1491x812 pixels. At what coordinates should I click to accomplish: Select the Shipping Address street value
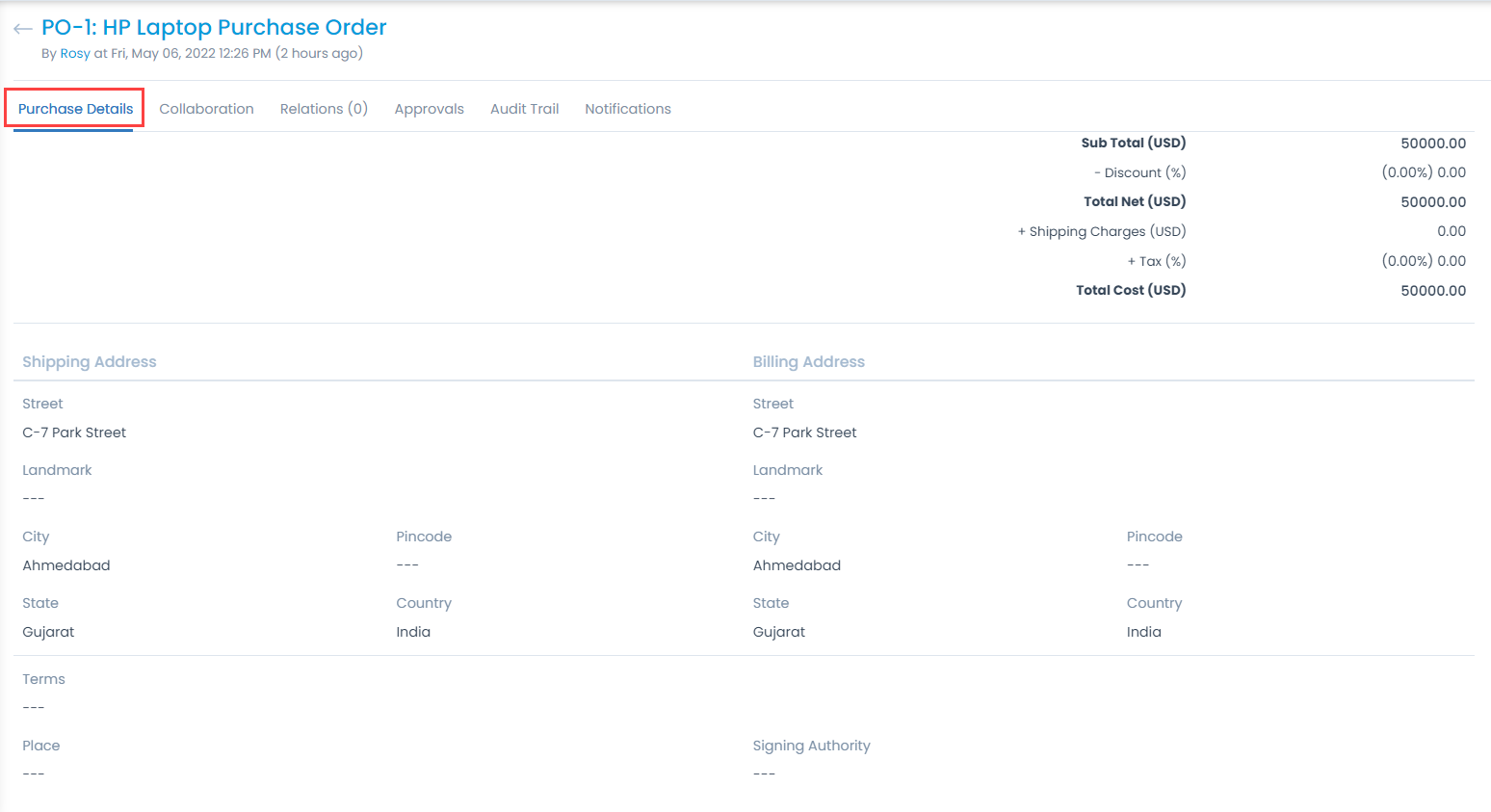pos(74,432)
